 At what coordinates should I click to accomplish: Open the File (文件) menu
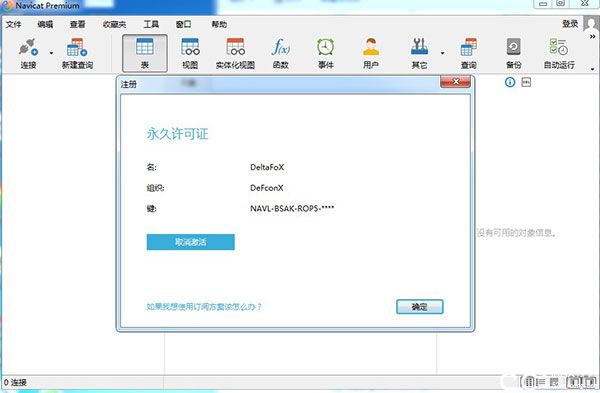[13, 24]
